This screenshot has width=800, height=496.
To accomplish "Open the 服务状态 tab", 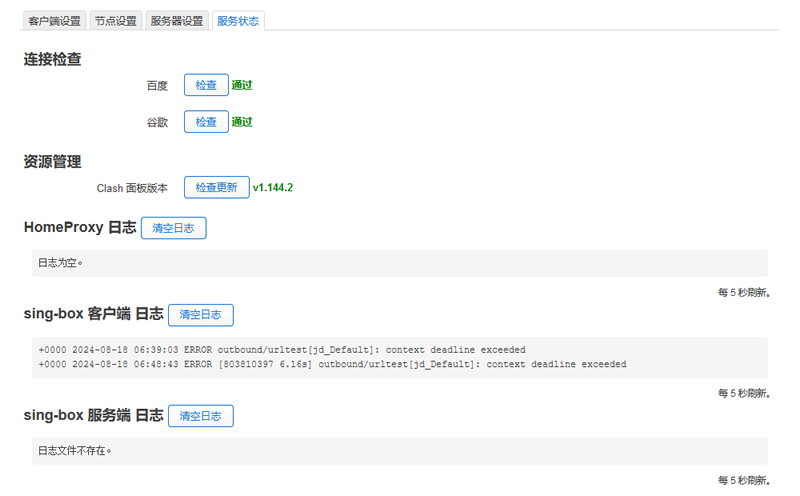I will point(238,21).
